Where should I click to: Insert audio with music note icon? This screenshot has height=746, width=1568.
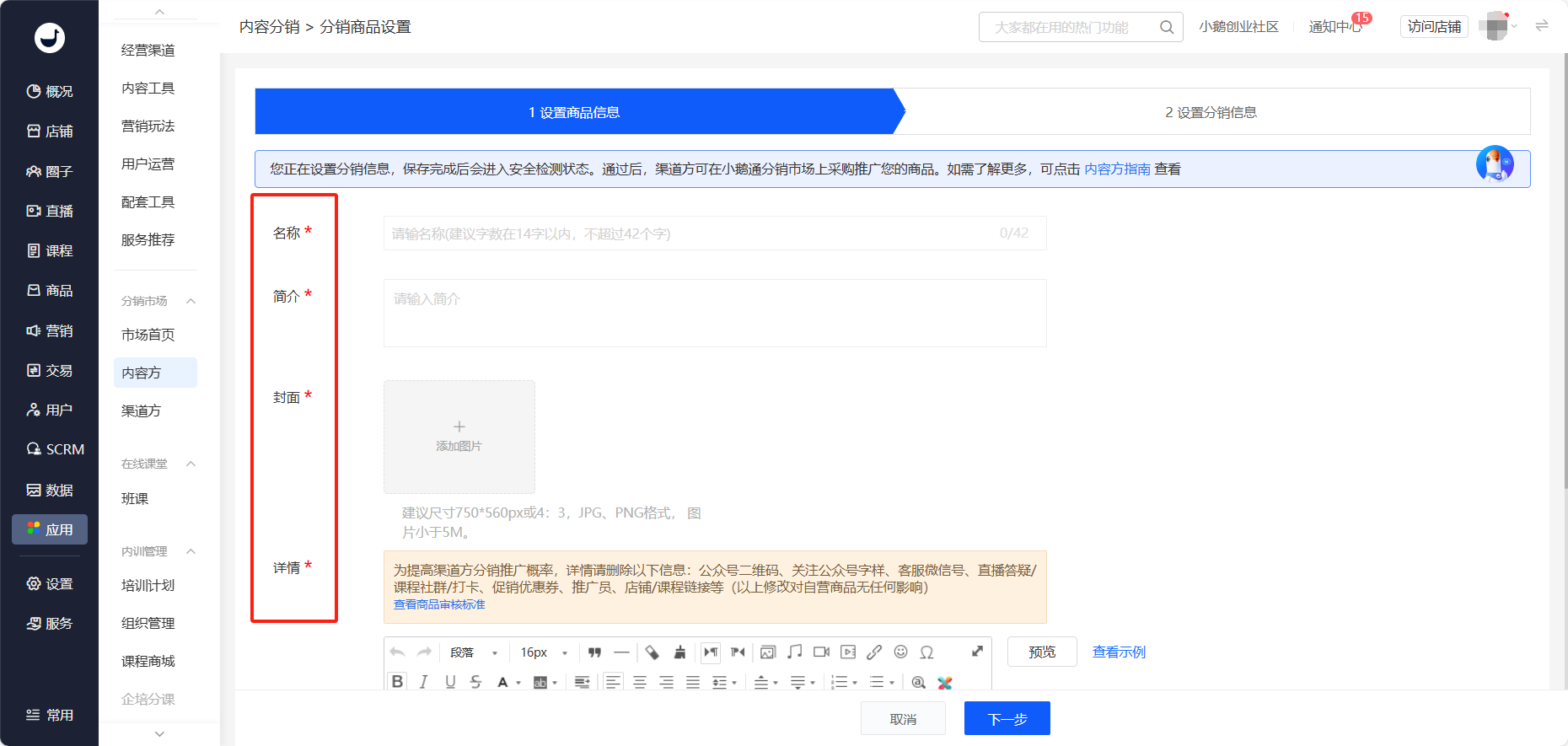[794, 652]
